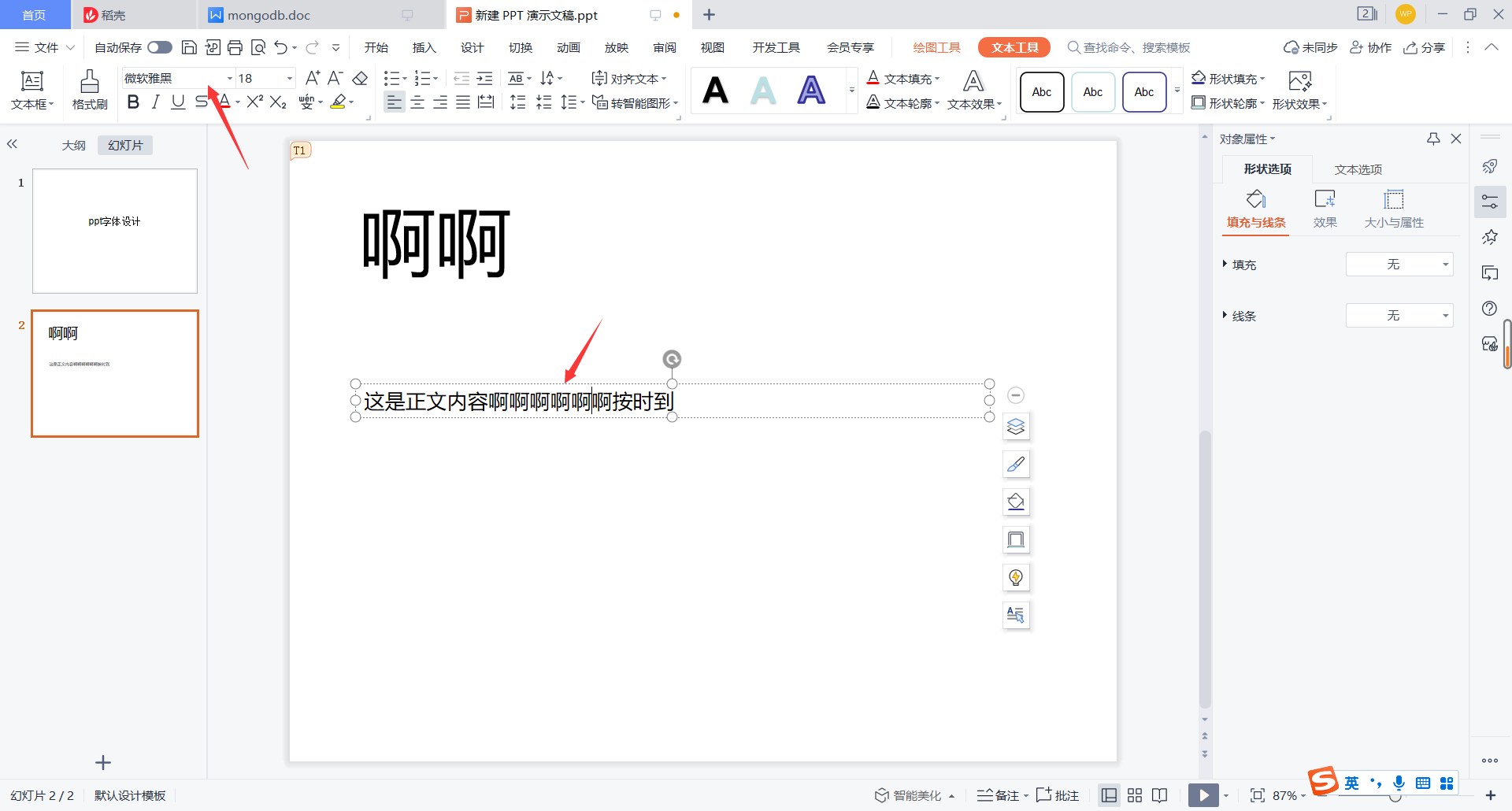The width and height of the screenshot is (1512, 811).
Task: Click the print icon
Action: pyautogui.click(x=235, y=47)
